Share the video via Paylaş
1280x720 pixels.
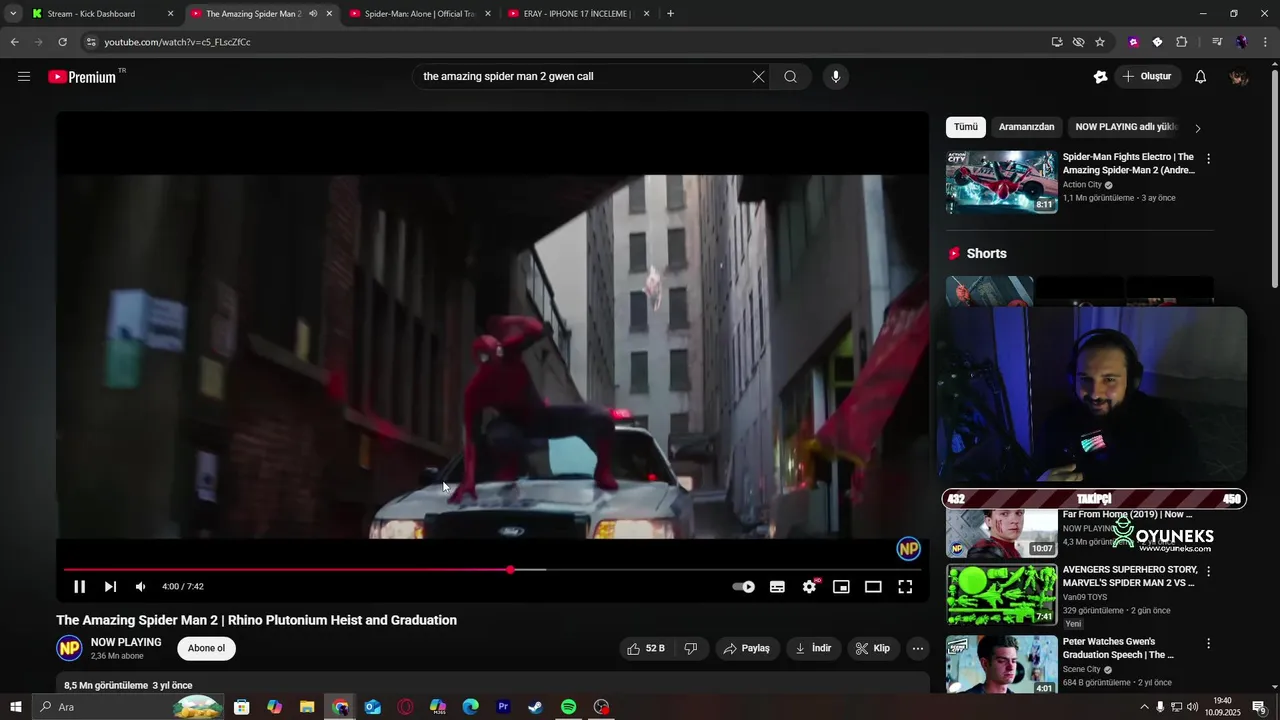pyautogui.click(x=746, y=648)
